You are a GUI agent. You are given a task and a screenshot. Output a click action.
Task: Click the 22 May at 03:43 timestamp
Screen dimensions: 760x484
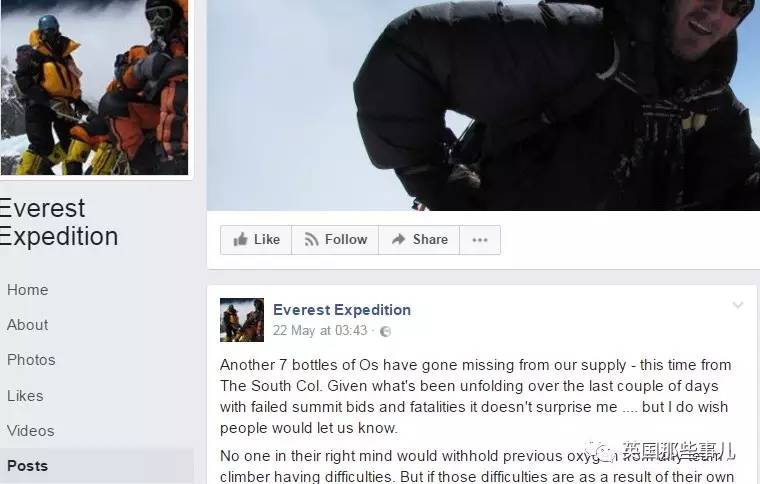[x=320, y=330]
